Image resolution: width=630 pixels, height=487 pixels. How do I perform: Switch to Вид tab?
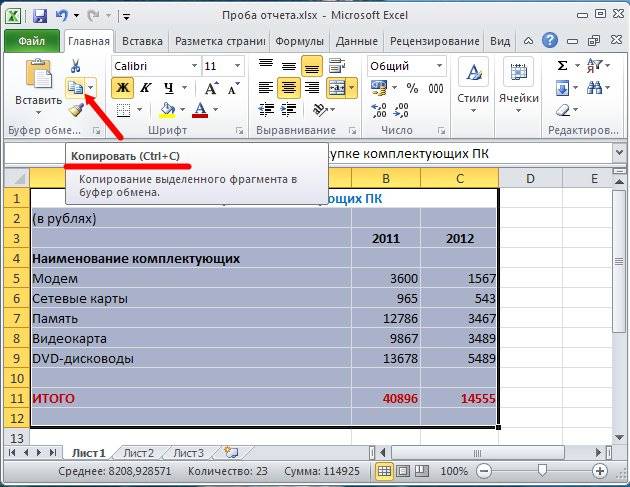click(x=500, y=41)
